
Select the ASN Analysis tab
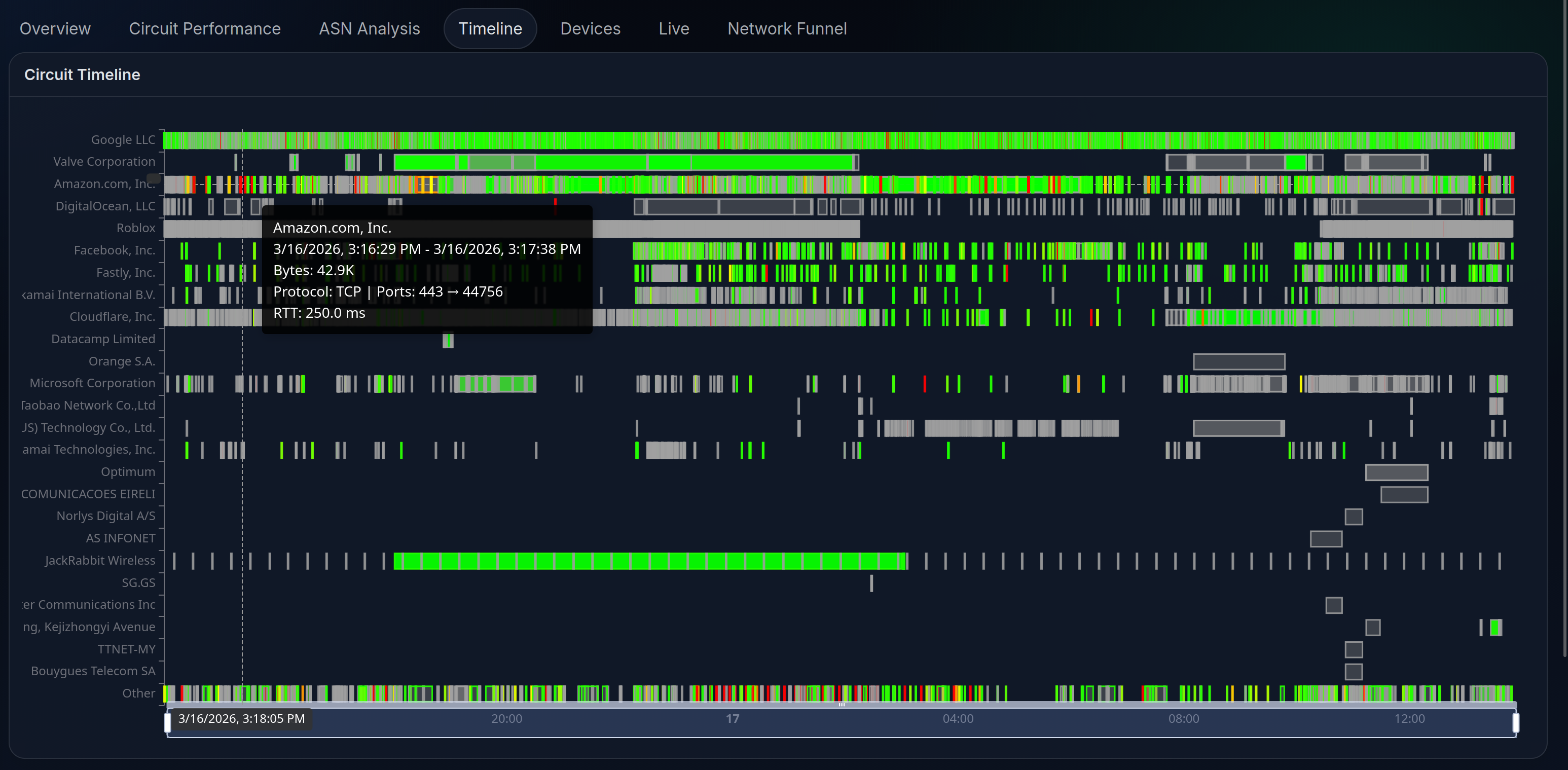(x=369, y=28)
